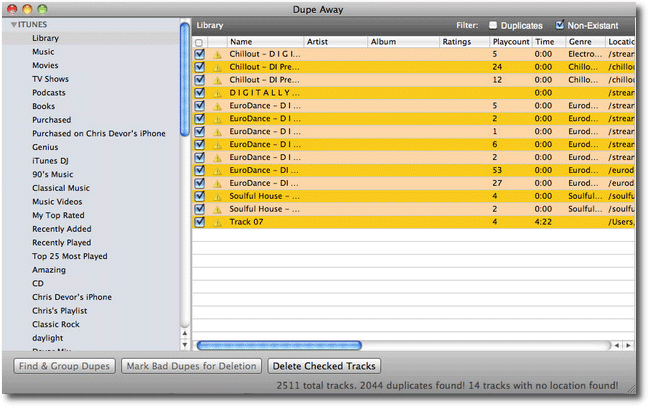Click Find & Group Dupes button
This screenshot has width=649, height=407.
[64, 366]
